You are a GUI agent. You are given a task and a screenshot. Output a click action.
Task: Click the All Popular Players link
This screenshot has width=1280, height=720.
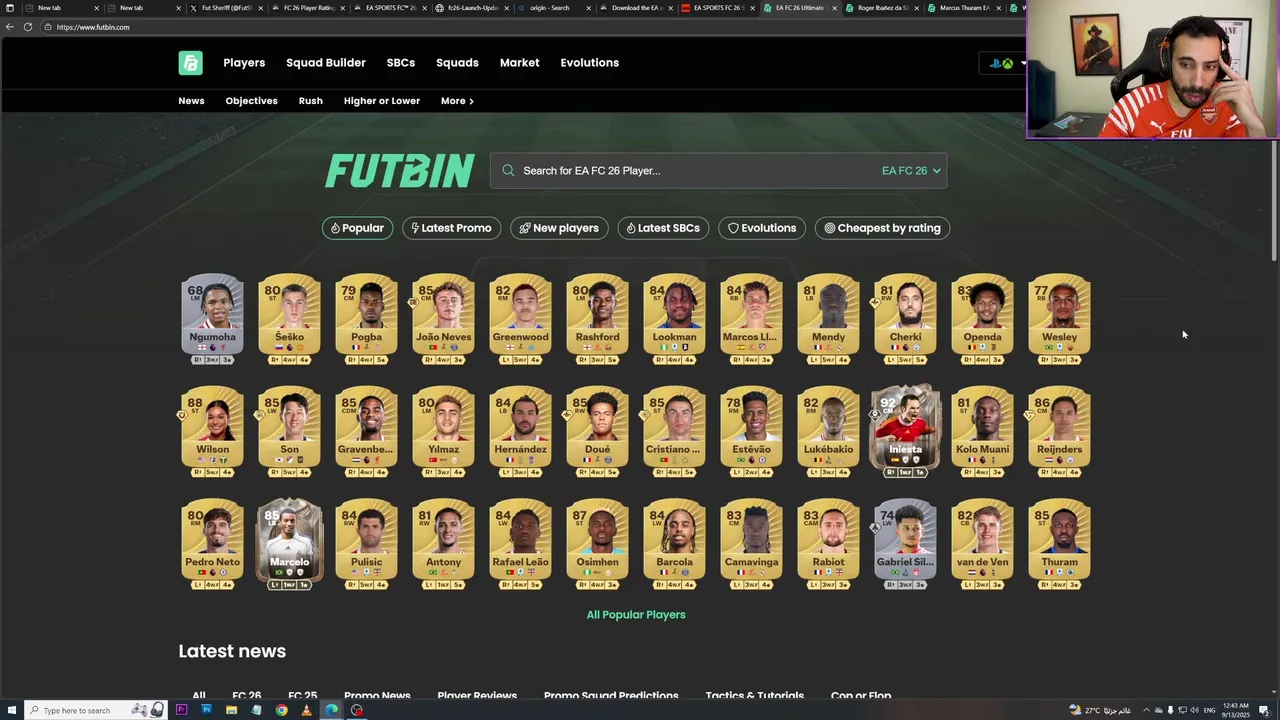[636, 615]
